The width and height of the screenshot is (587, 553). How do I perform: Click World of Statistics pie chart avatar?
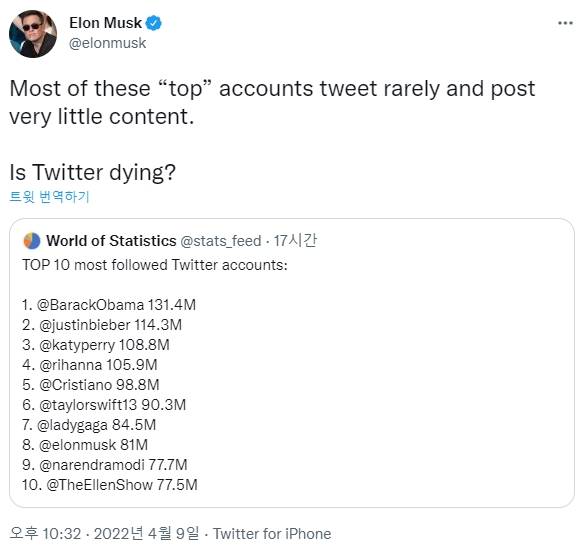coord(32,241)
